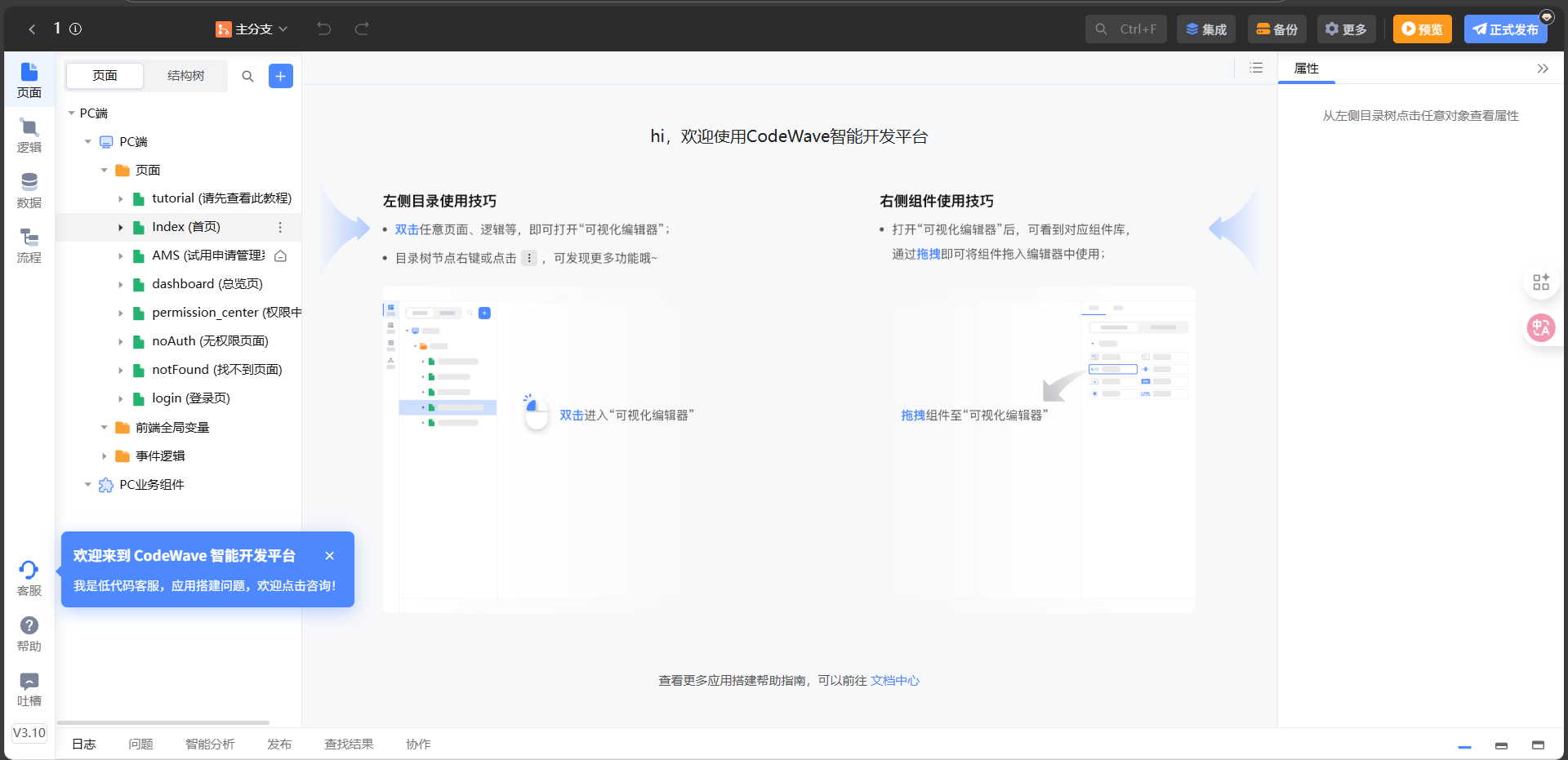The image size is (1568, 760).
Task: Open the 智能分析 bottom tab
Action: (210, 744)
